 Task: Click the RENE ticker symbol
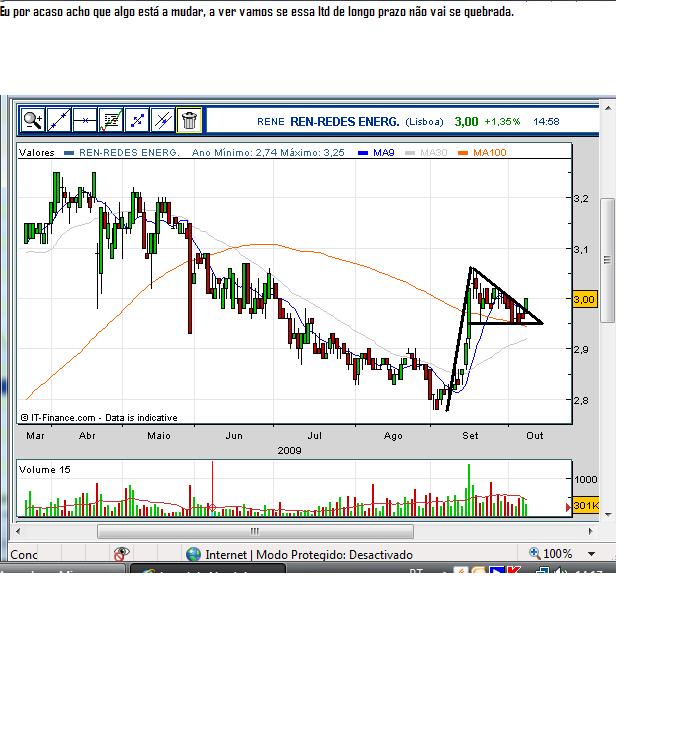pyautogui.click(x=271, y=122)
